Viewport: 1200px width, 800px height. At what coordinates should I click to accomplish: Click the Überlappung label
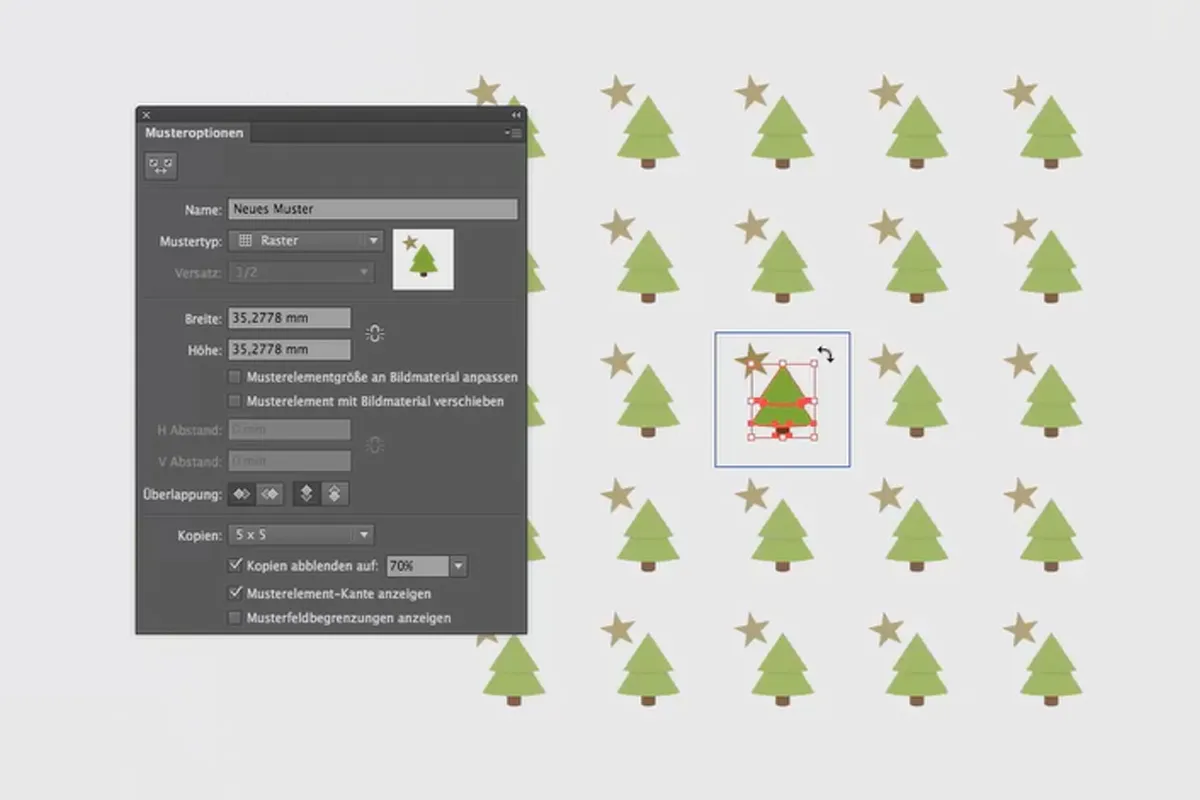click(183, 494)
